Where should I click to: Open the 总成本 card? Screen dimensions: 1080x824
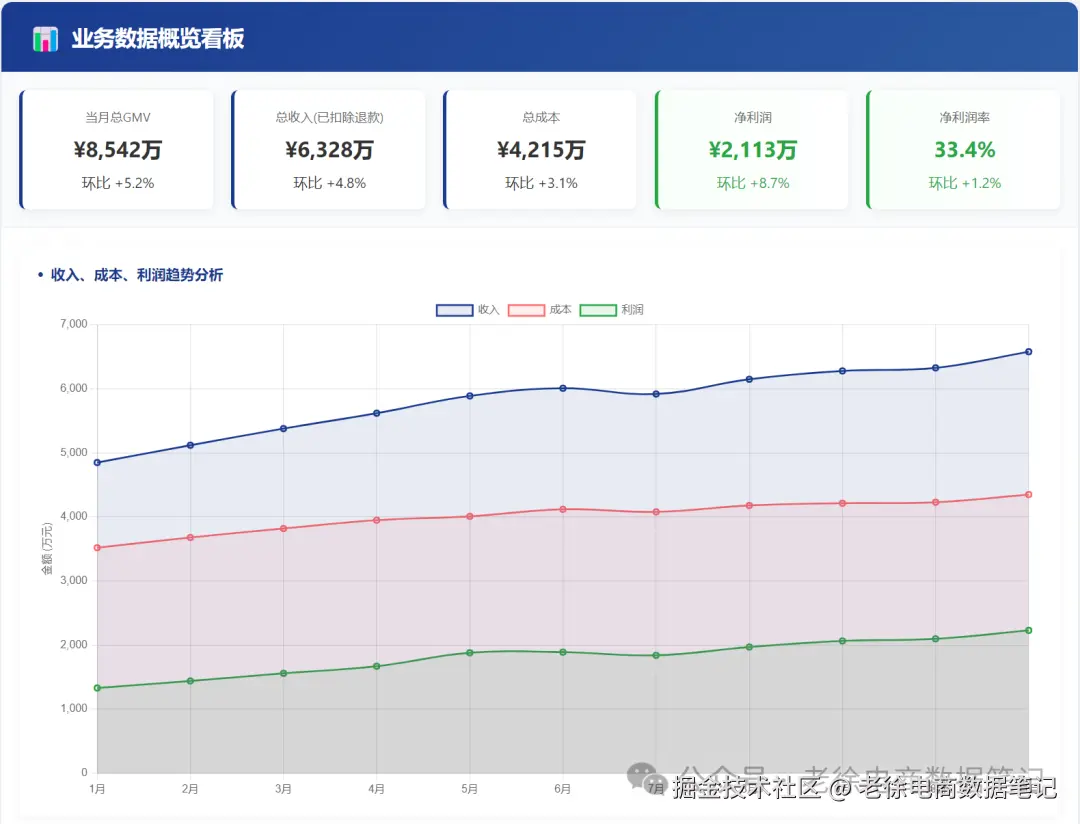541,150
